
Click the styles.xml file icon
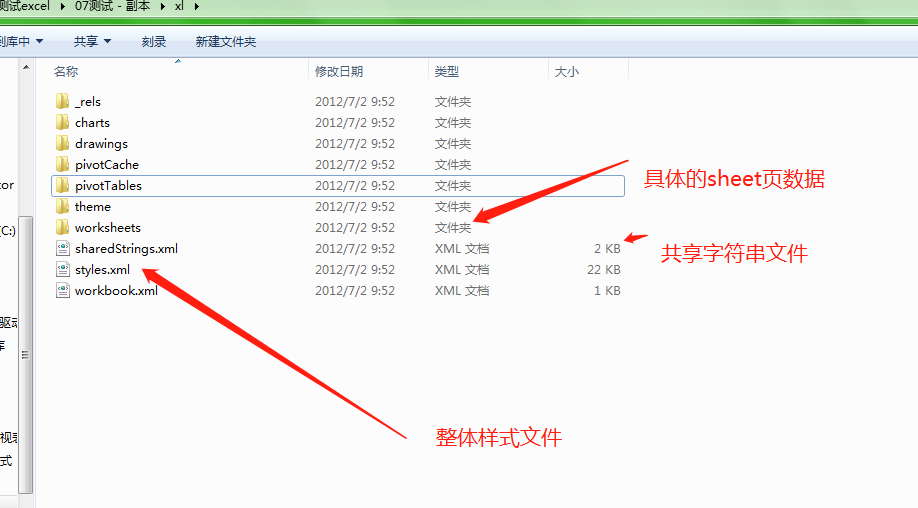pos(63,270)
